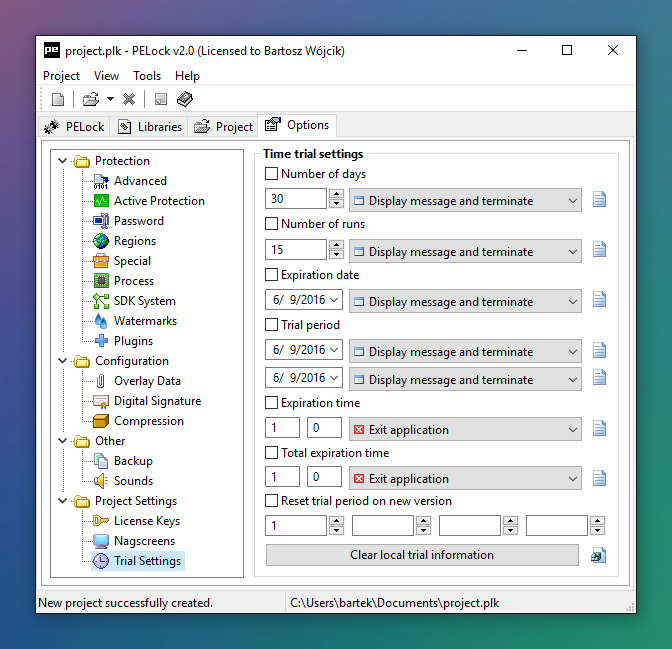Decrease number of runs spinner down arrow
The height and width of the screenshot is (649, 672).
pyautogui.click(x=336, y=255)
